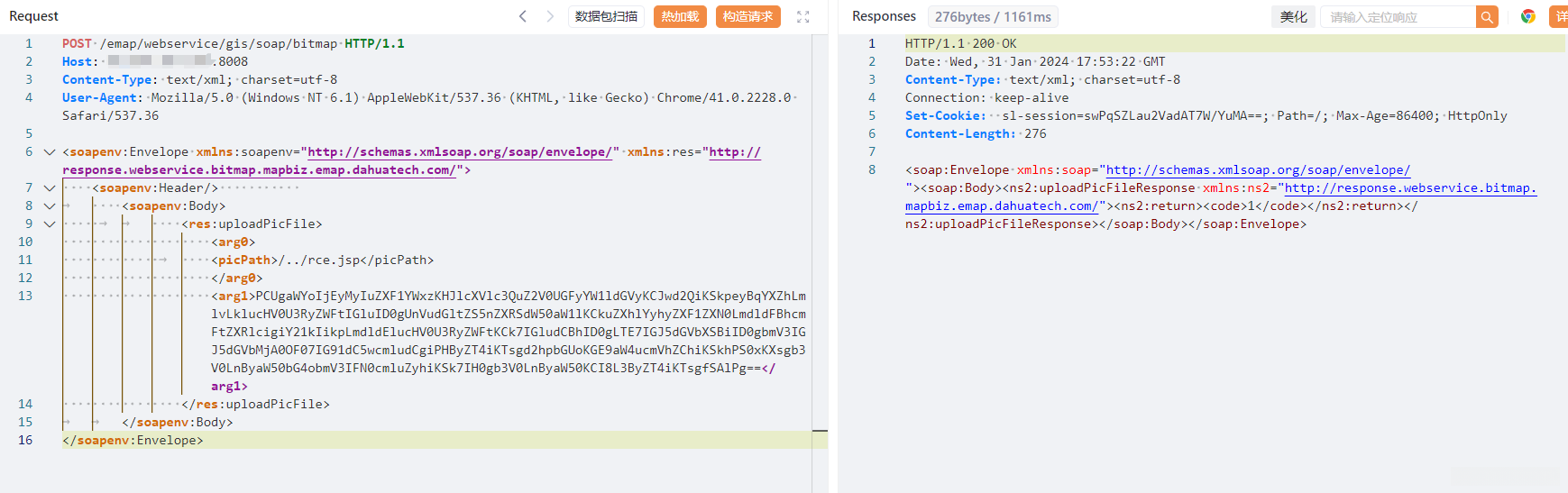1568x493 pixels.
Task: Click the Safari/537.36 wrapped text
Action: [110, 115]
